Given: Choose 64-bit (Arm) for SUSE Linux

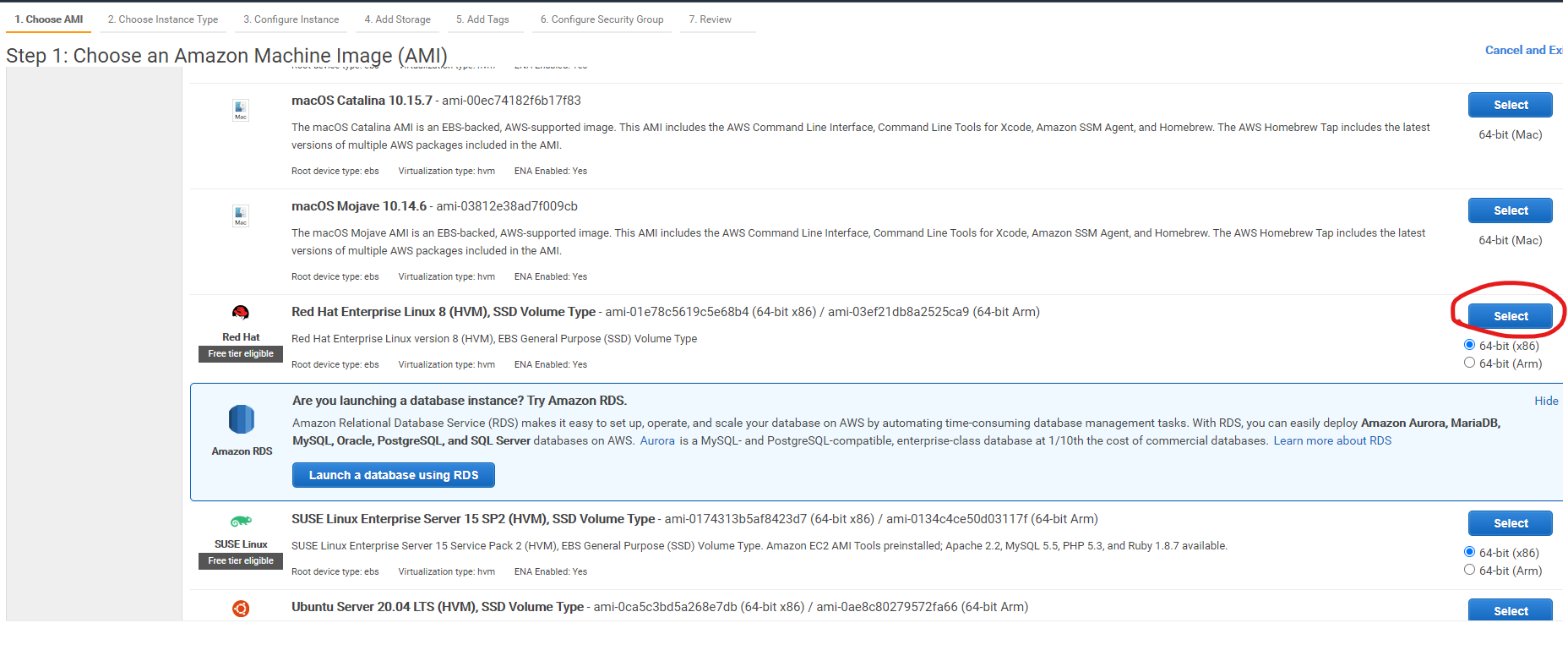Looking at the screenshot, I should (x=1469, y=570).
